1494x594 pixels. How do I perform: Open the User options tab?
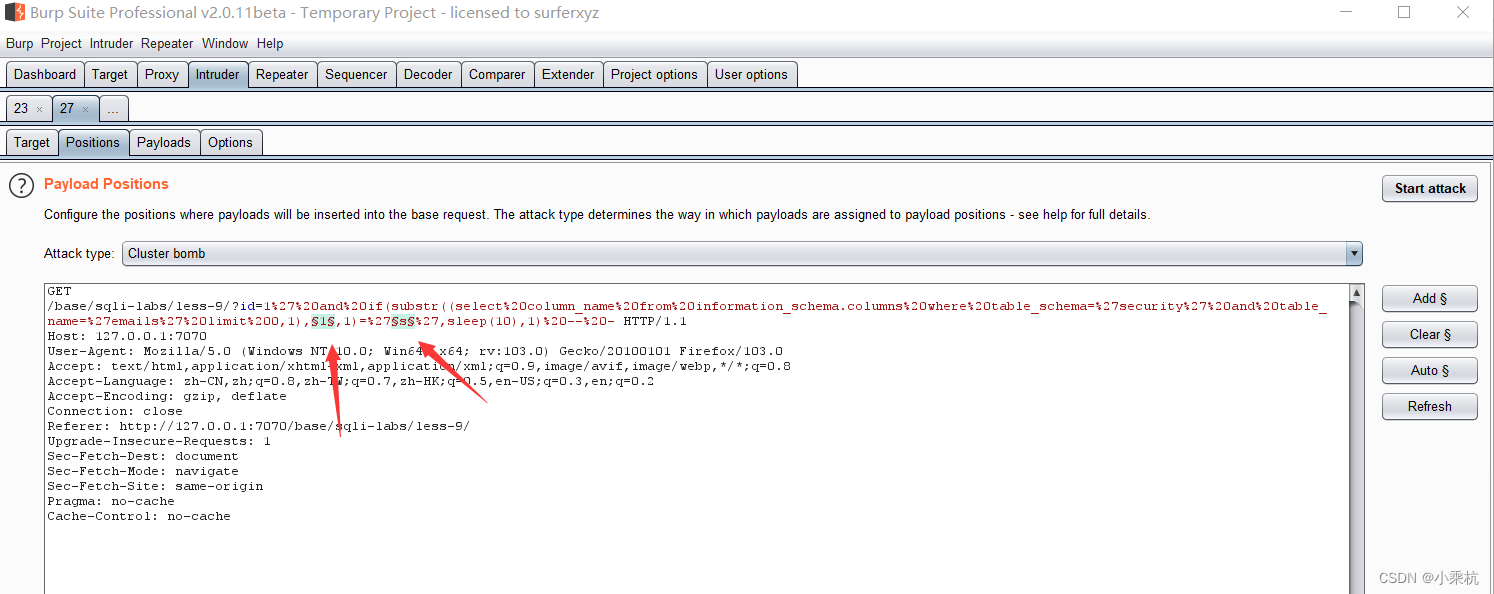coord(752,75)
